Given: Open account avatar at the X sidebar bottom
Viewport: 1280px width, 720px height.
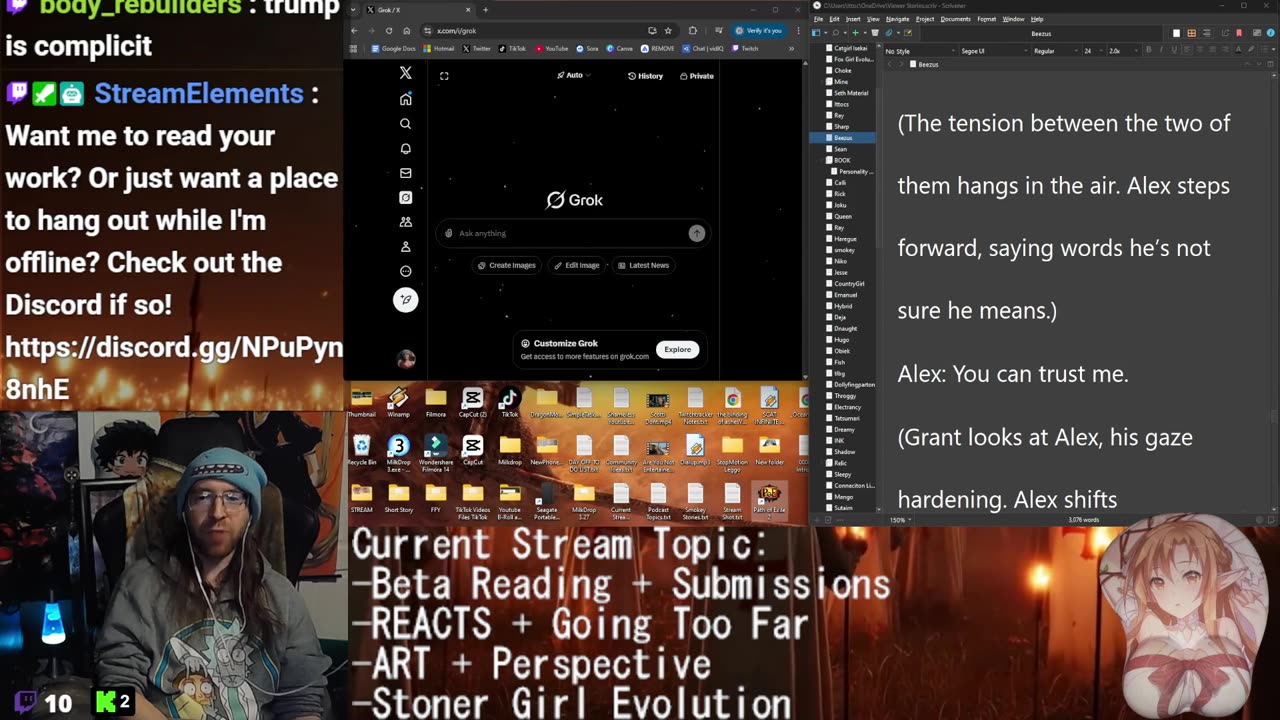Looking at the screenshot, I should tap(405, 359).
